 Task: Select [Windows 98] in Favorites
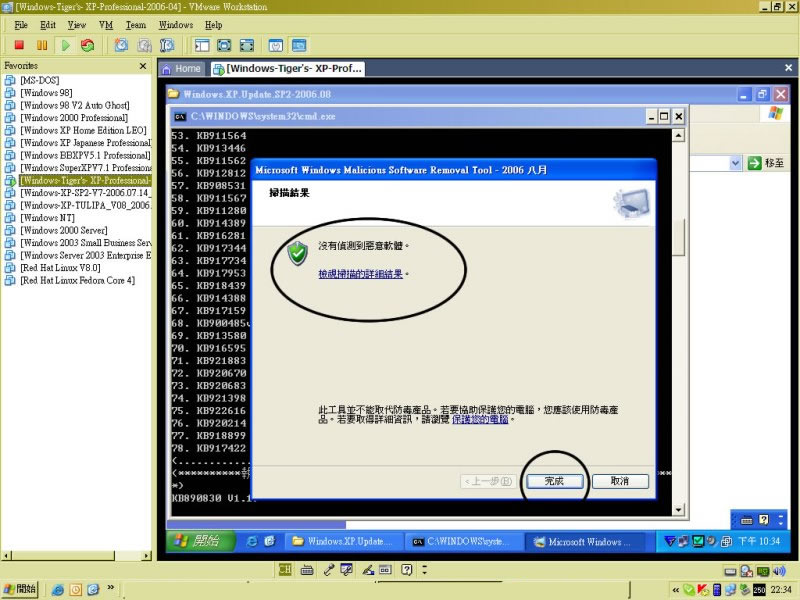(46, 93)
